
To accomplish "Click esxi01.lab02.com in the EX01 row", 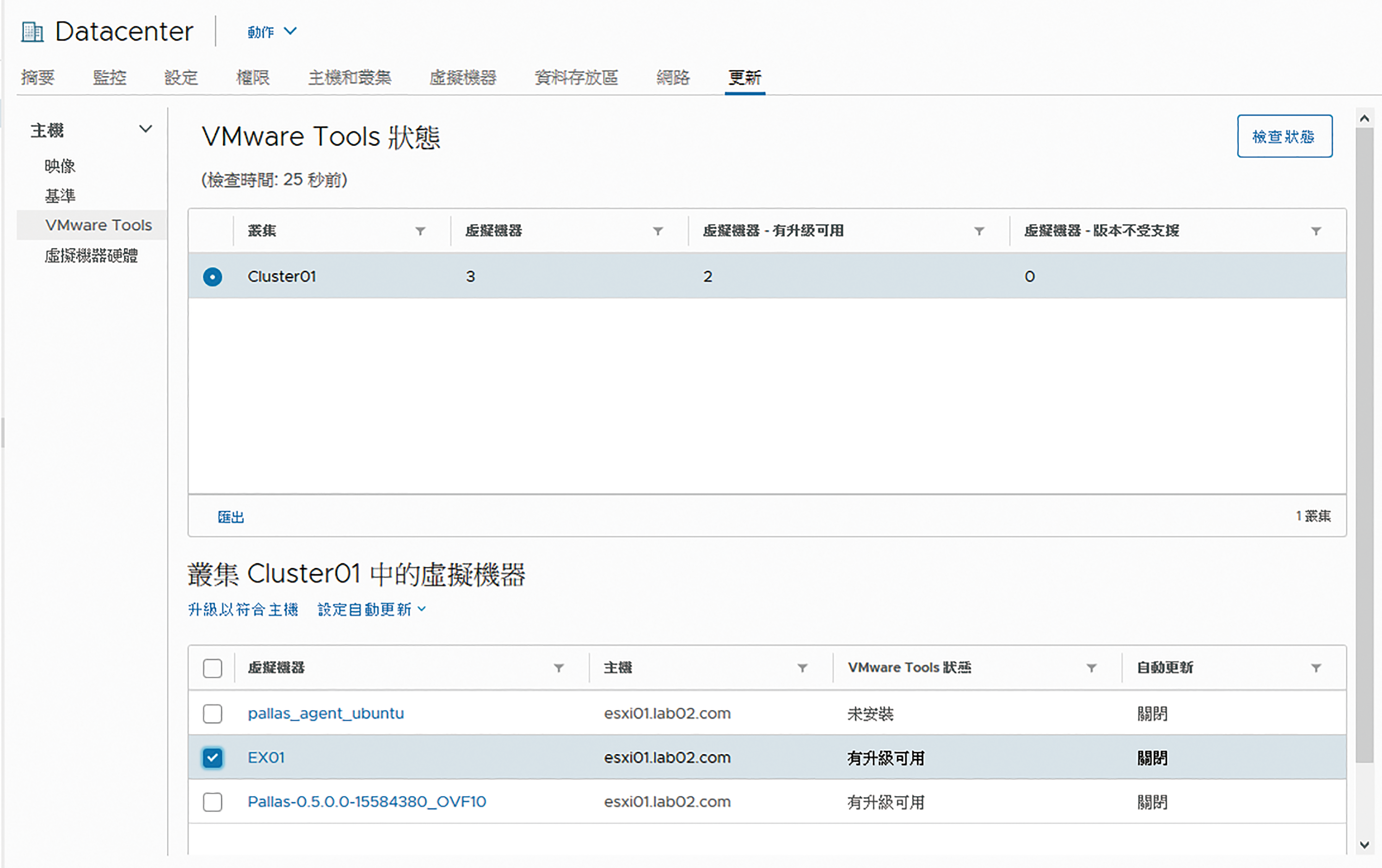I will pos(667,758).
